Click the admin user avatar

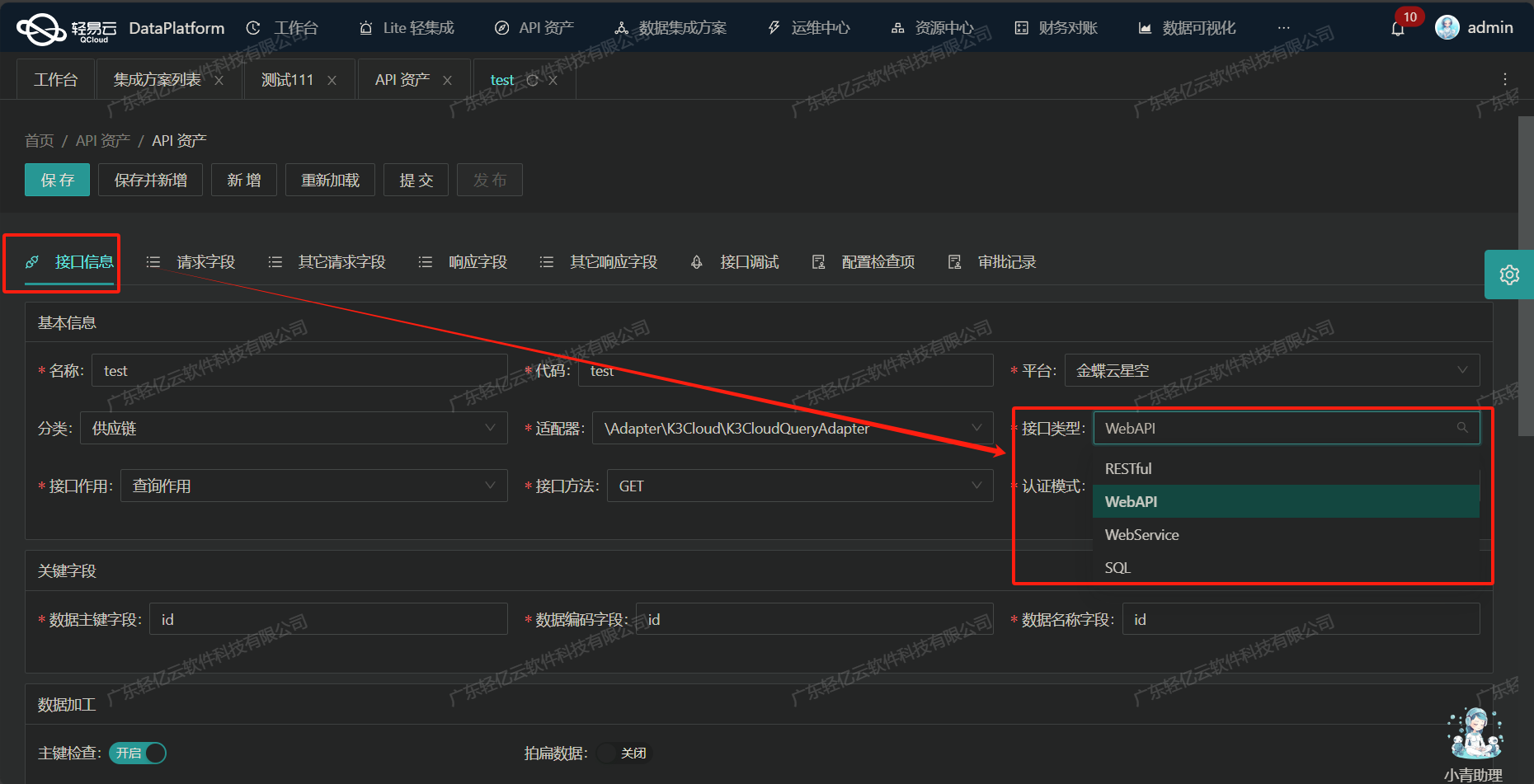click(x=1447, y=27)
